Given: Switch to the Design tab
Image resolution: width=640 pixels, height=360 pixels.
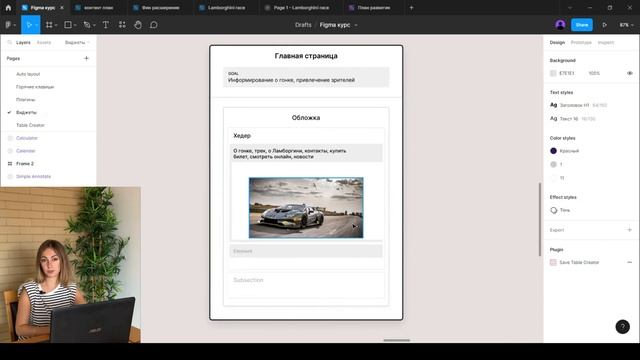Looking at the screenshot, I should pyautogui.click(x=557, y=42).
